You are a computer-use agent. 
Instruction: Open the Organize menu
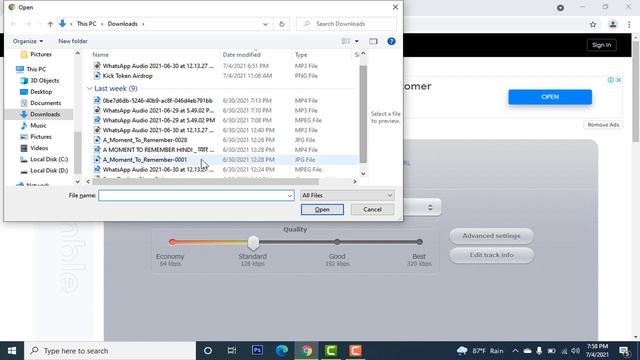click(x=28, y=41)
